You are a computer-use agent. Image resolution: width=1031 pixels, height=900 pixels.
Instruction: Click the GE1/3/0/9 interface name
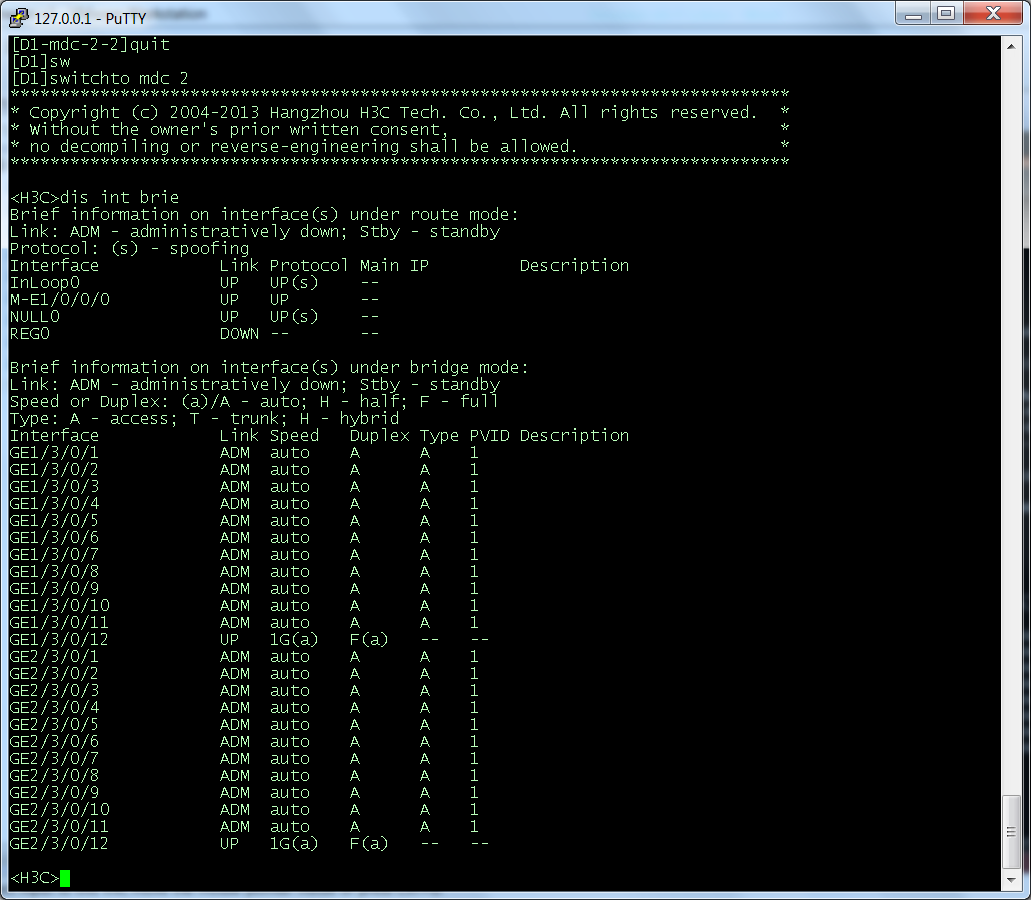click(55, 589)
